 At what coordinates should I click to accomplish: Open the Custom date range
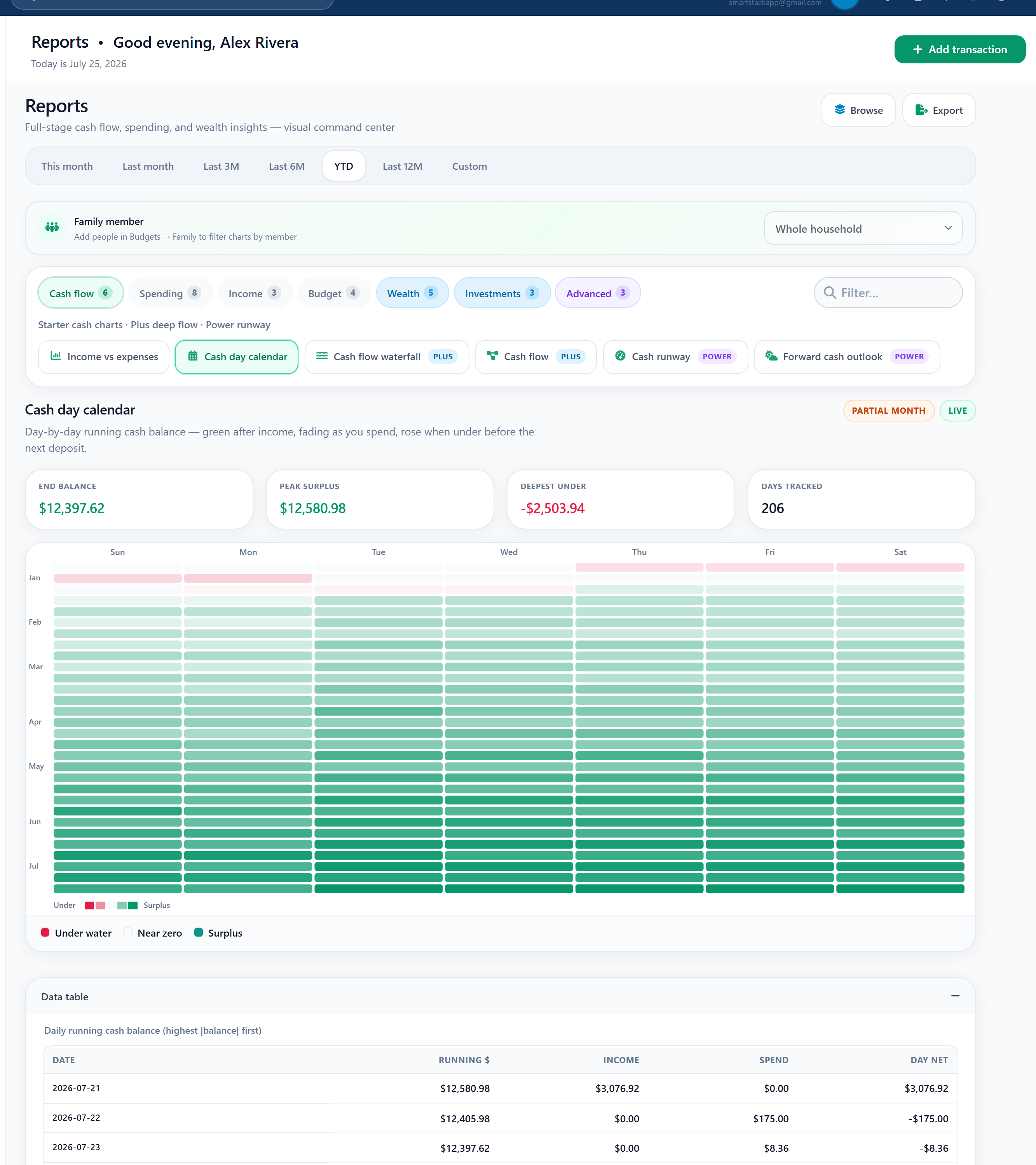469,166
